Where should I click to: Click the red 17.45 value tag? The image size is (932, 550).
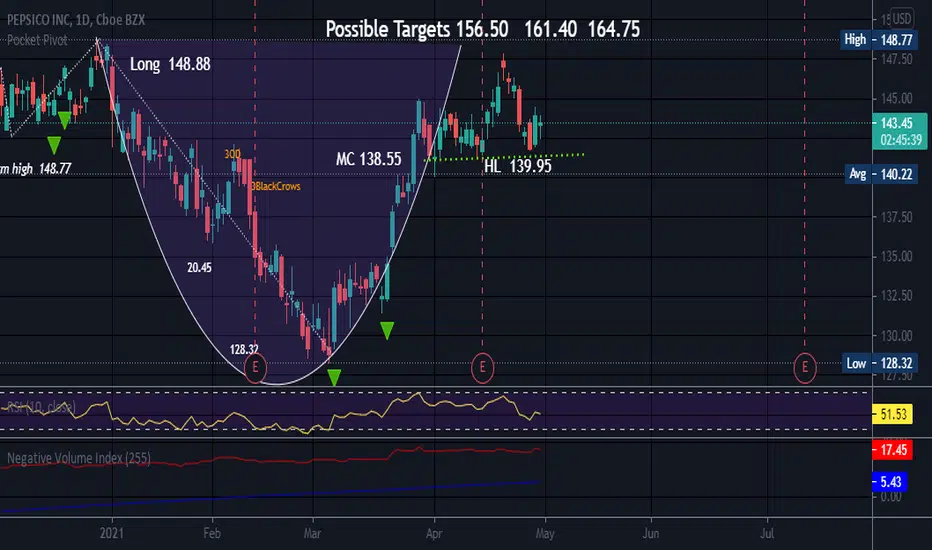coord(892,450)
